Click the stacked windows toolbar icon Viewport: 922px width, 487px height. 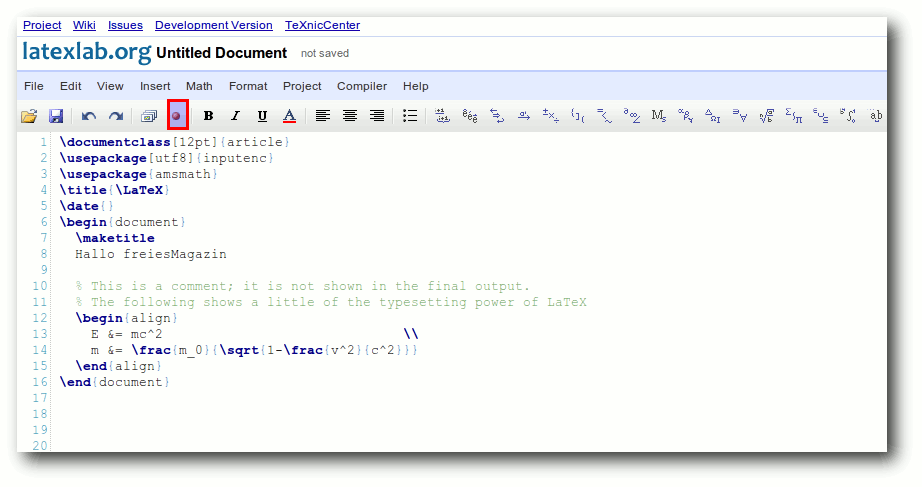pos(149,116)
